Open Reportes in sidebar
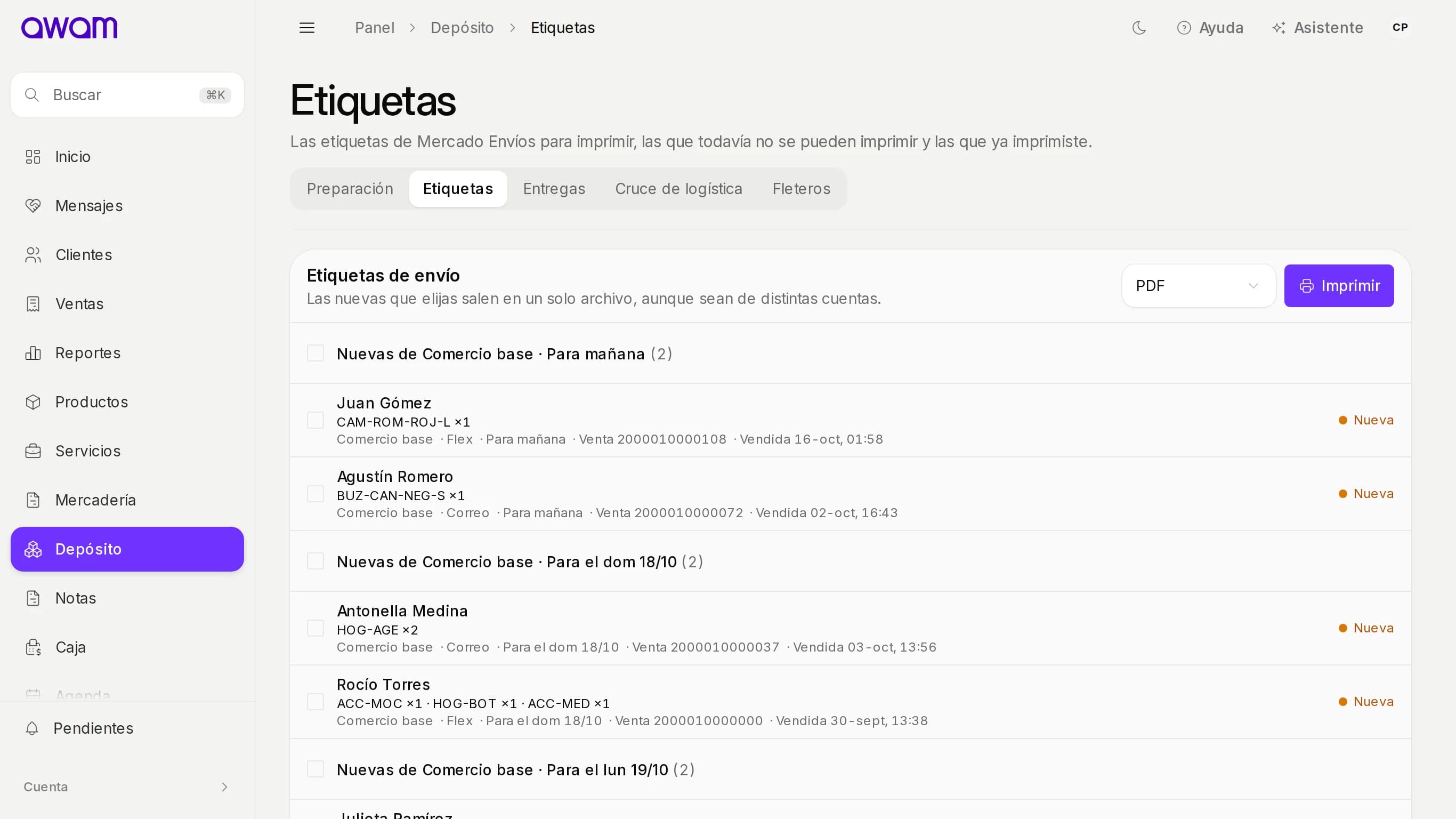 coord(127,353)
